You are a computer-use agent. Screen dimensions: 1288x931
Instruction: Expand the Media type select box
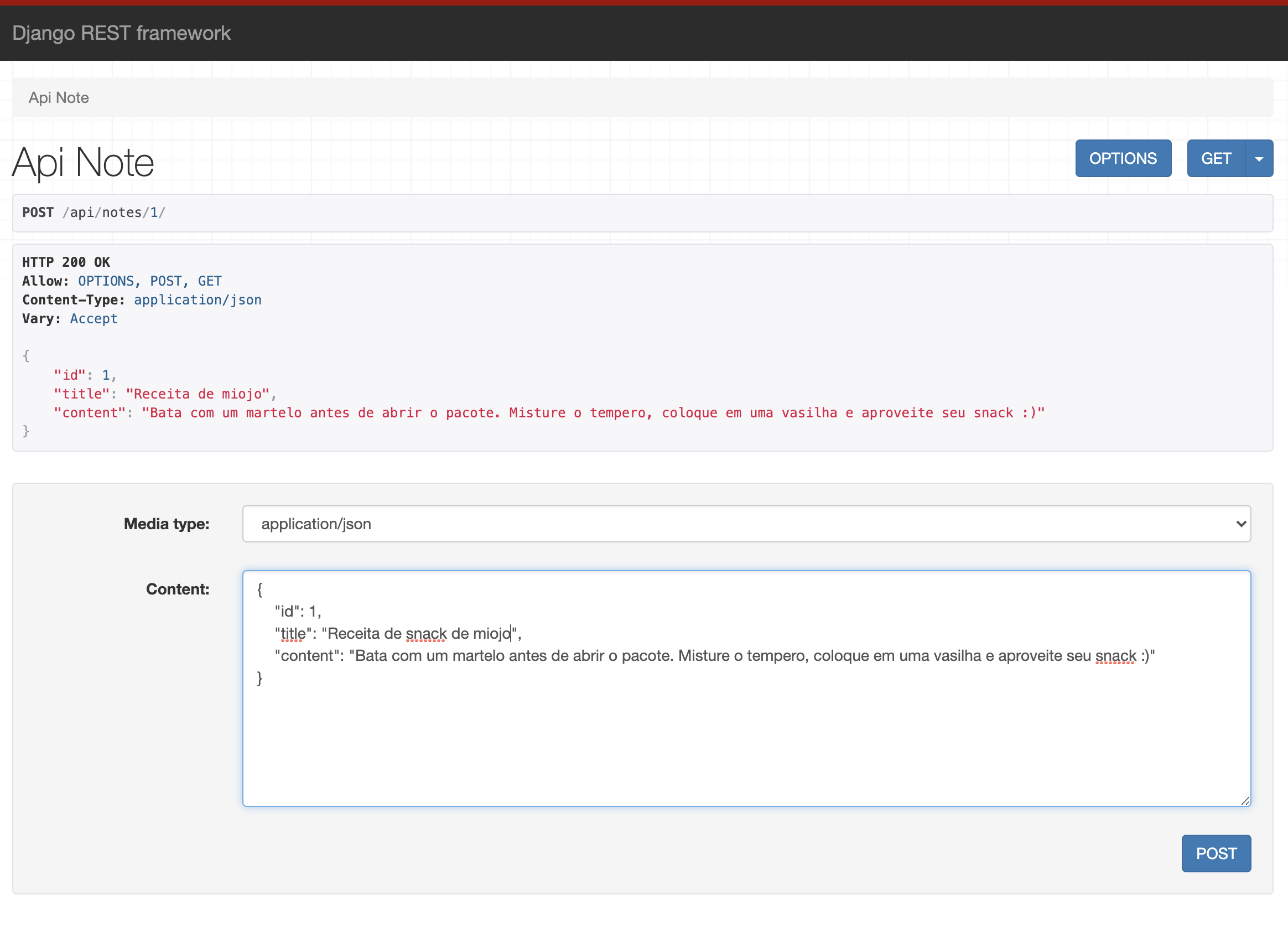(x=745, y=524)
